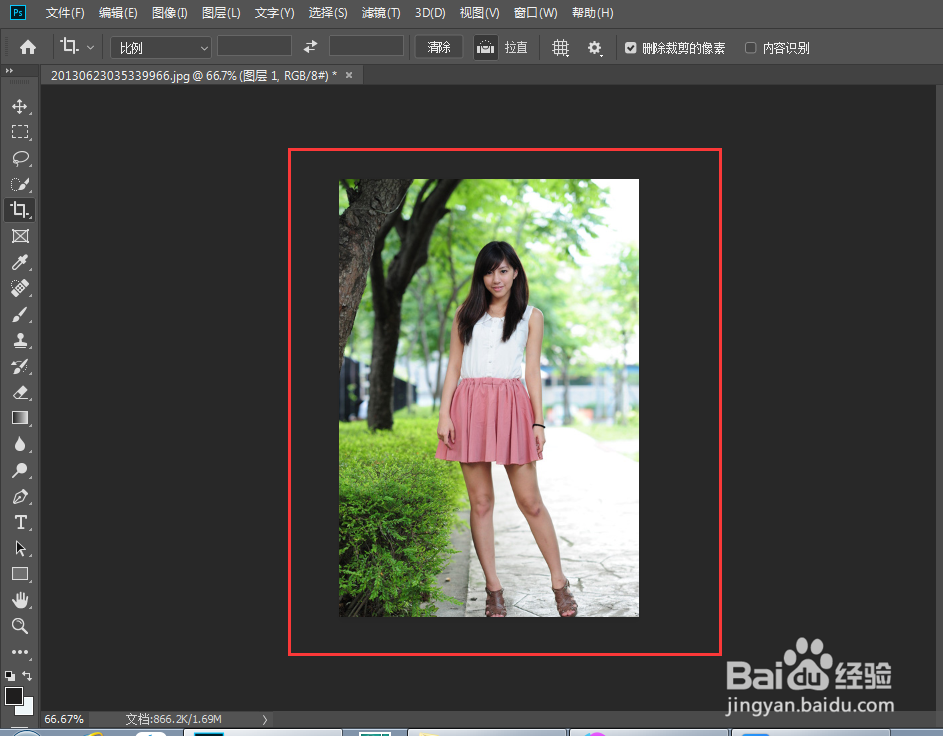The height and width of the screenshot is (738, 945).
Task: Select the Brush tool
Action: pos(20,314)
